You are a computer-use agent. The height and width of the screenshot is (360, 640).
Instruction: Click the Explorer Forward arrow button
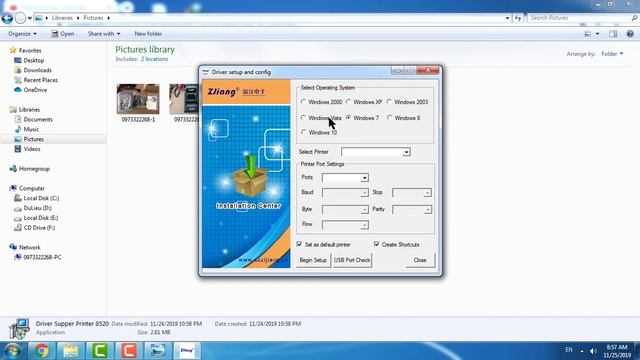point(20,18)
